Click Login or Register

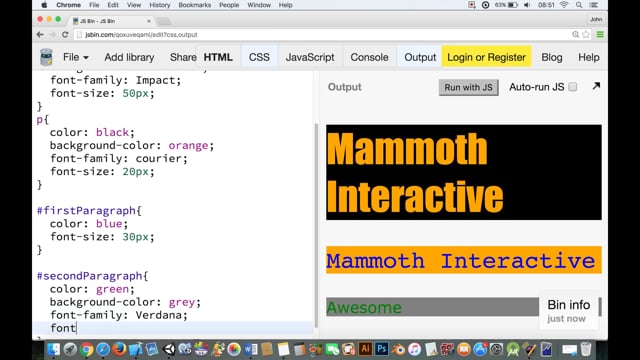[x=486, y=57]
